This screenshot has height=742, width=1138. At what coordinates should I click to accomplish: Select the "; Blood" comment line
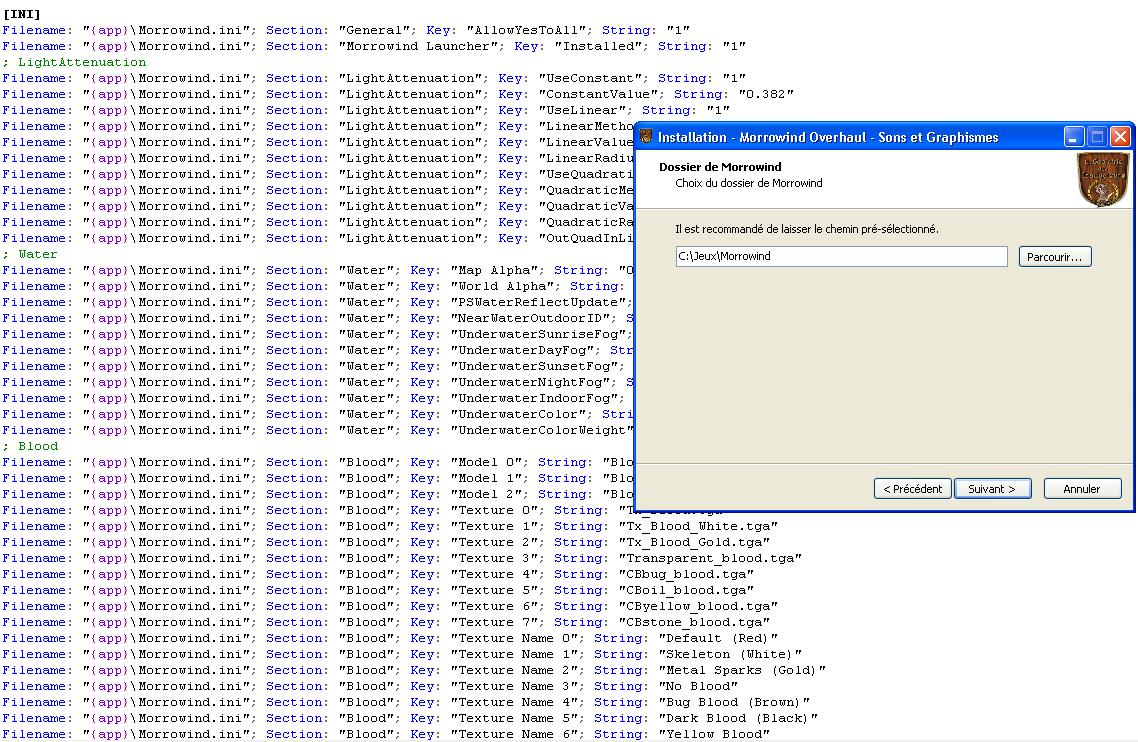[x=30, y=447]
